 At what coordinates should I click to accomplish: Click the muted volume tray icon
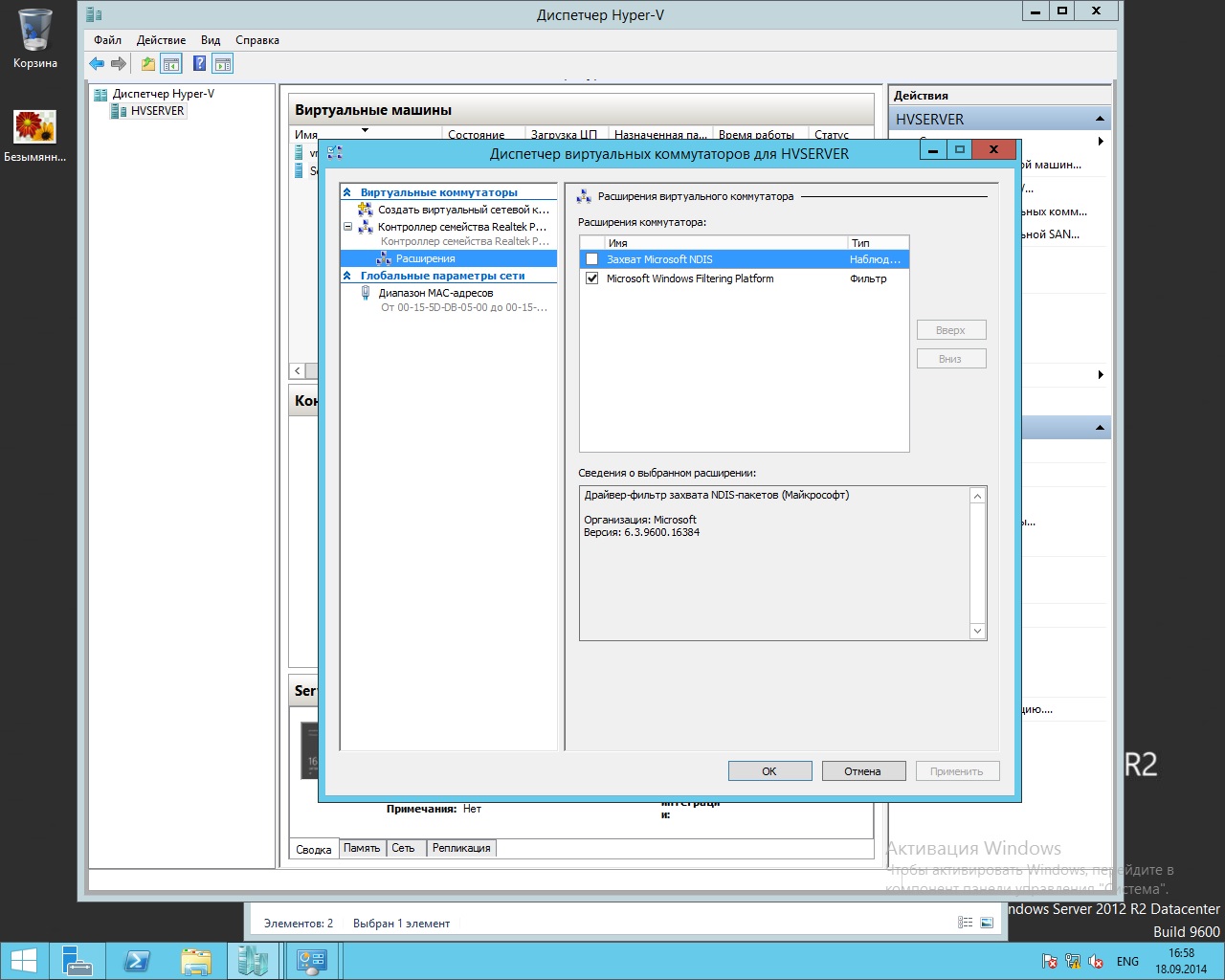point(1096,961)
